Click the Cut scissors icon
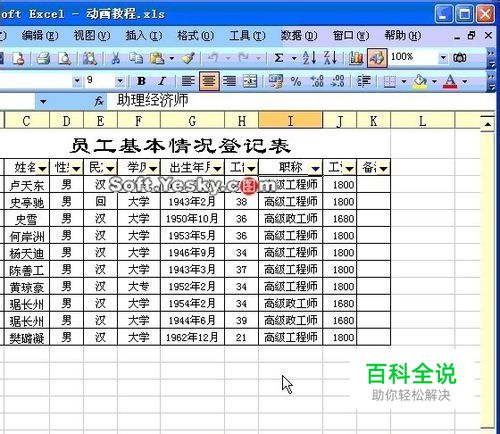 115,58
